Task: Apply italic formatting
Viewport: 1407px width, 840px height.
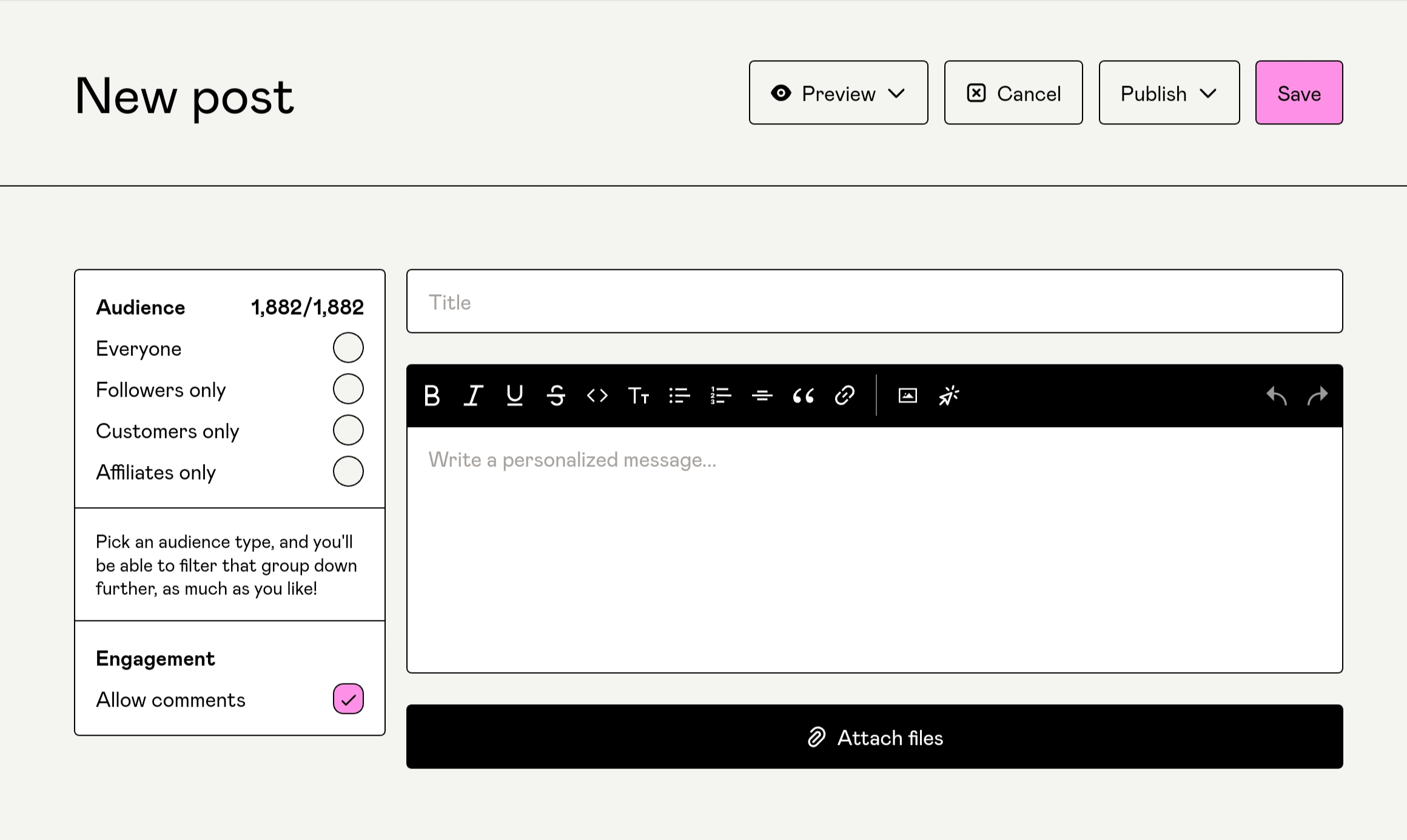Action: [x=473, y=396]
